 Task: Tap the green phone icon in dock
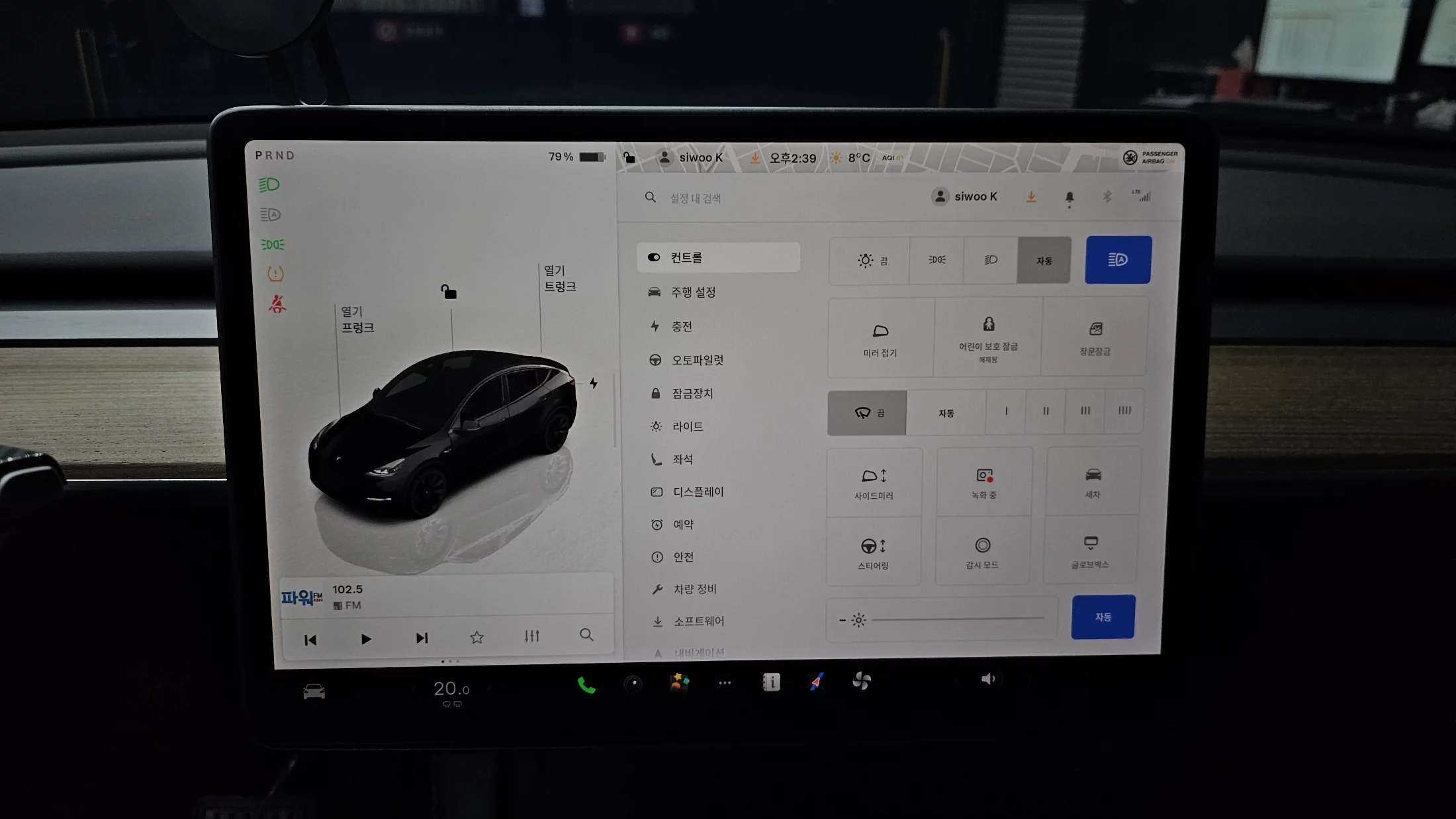click(x=586, y=685)
